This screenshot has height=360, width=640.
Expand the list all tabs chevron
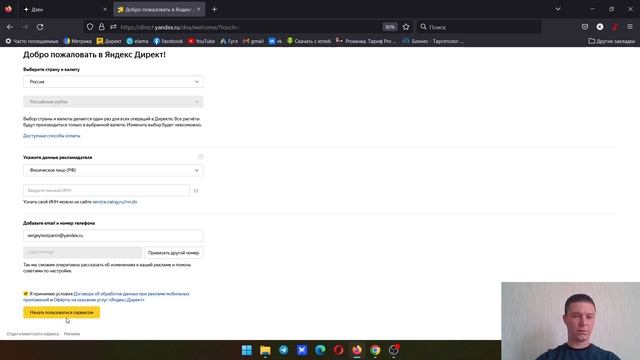point(558,9)
